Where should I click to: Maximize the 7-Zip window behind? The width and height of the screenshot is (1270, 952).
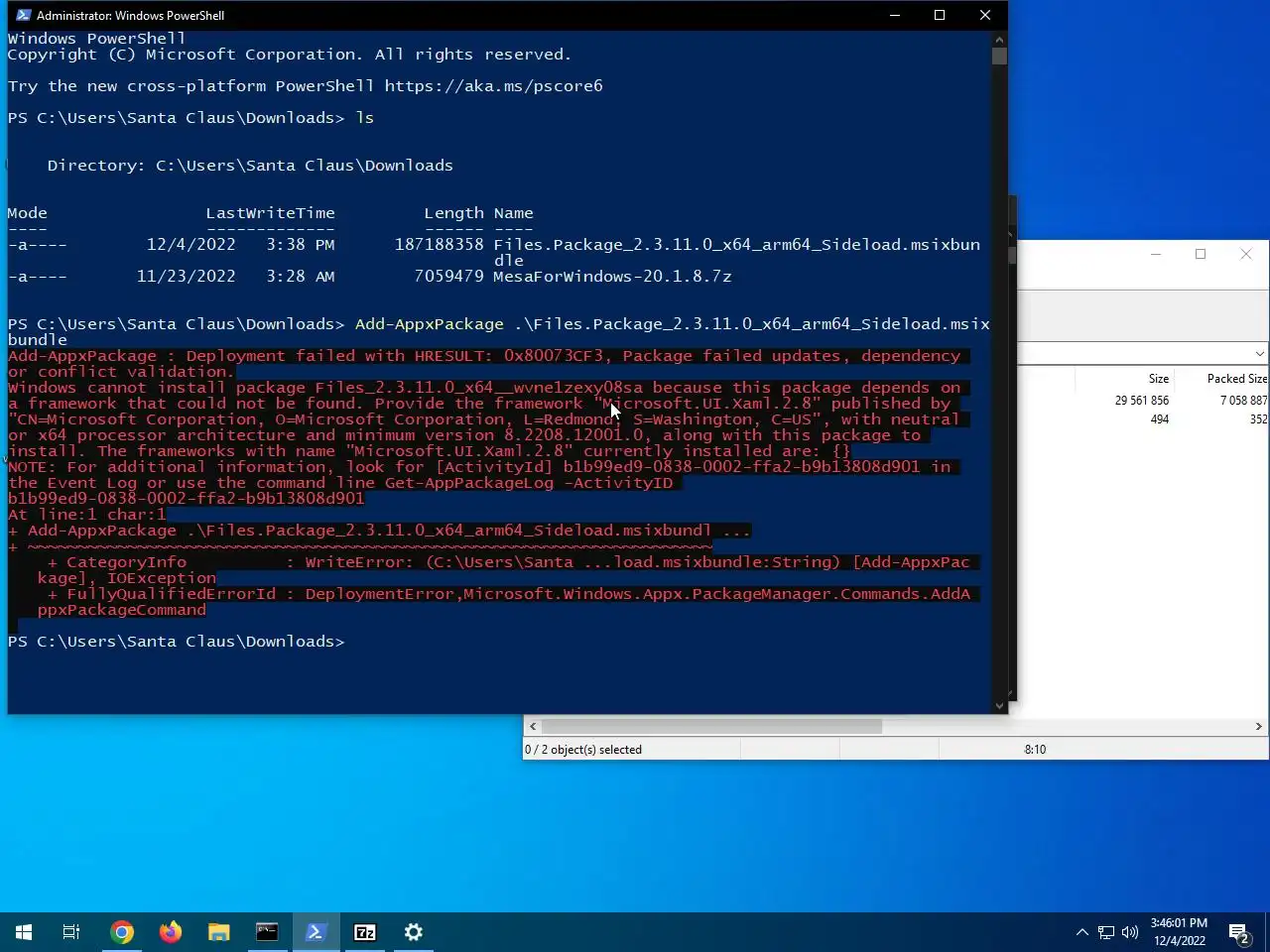coord(1201,255)
